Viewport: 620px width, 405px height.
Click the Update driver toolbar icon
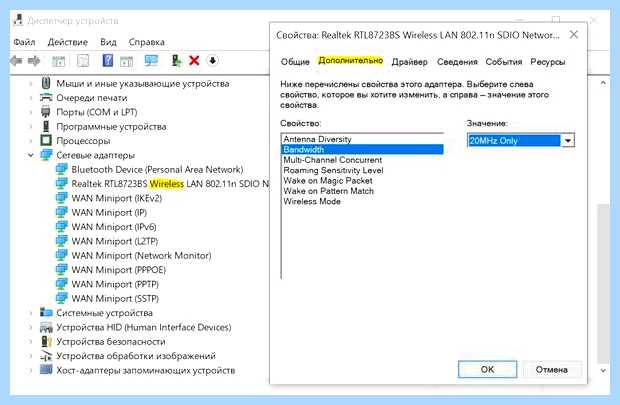coord(176,61)
